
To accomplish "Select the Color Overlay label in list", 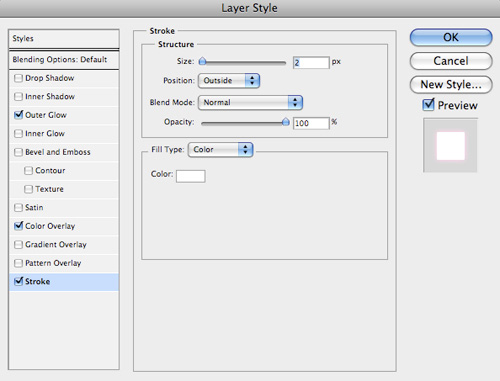I will click(50, 226).
